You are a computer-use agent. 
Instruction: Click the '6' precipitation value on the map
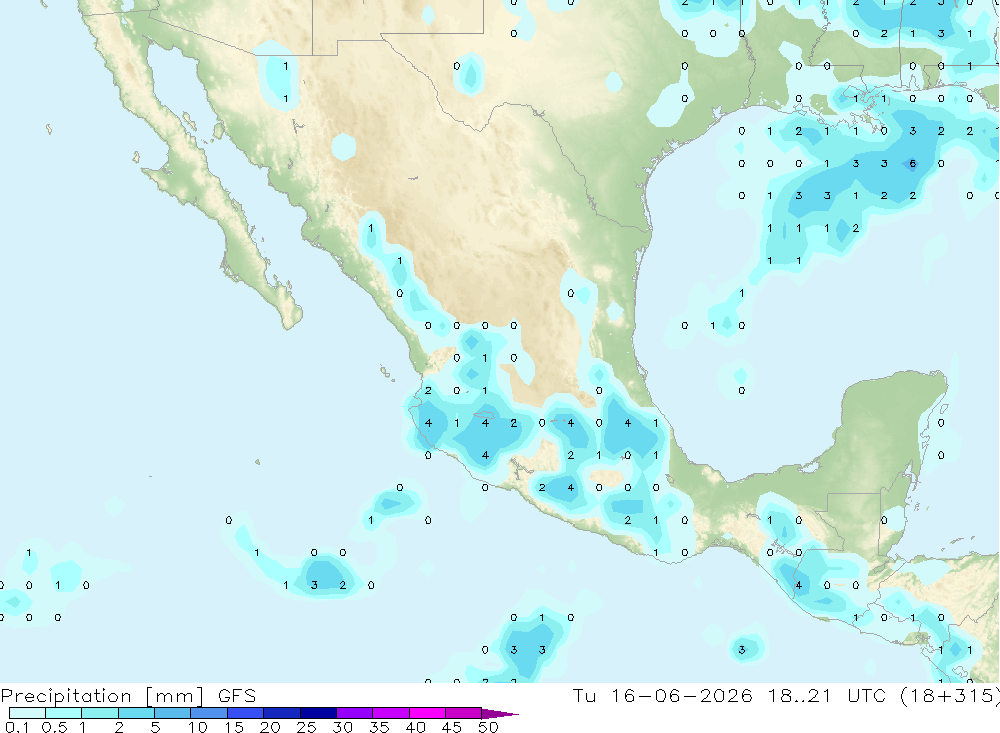click(x=913, y=164)
